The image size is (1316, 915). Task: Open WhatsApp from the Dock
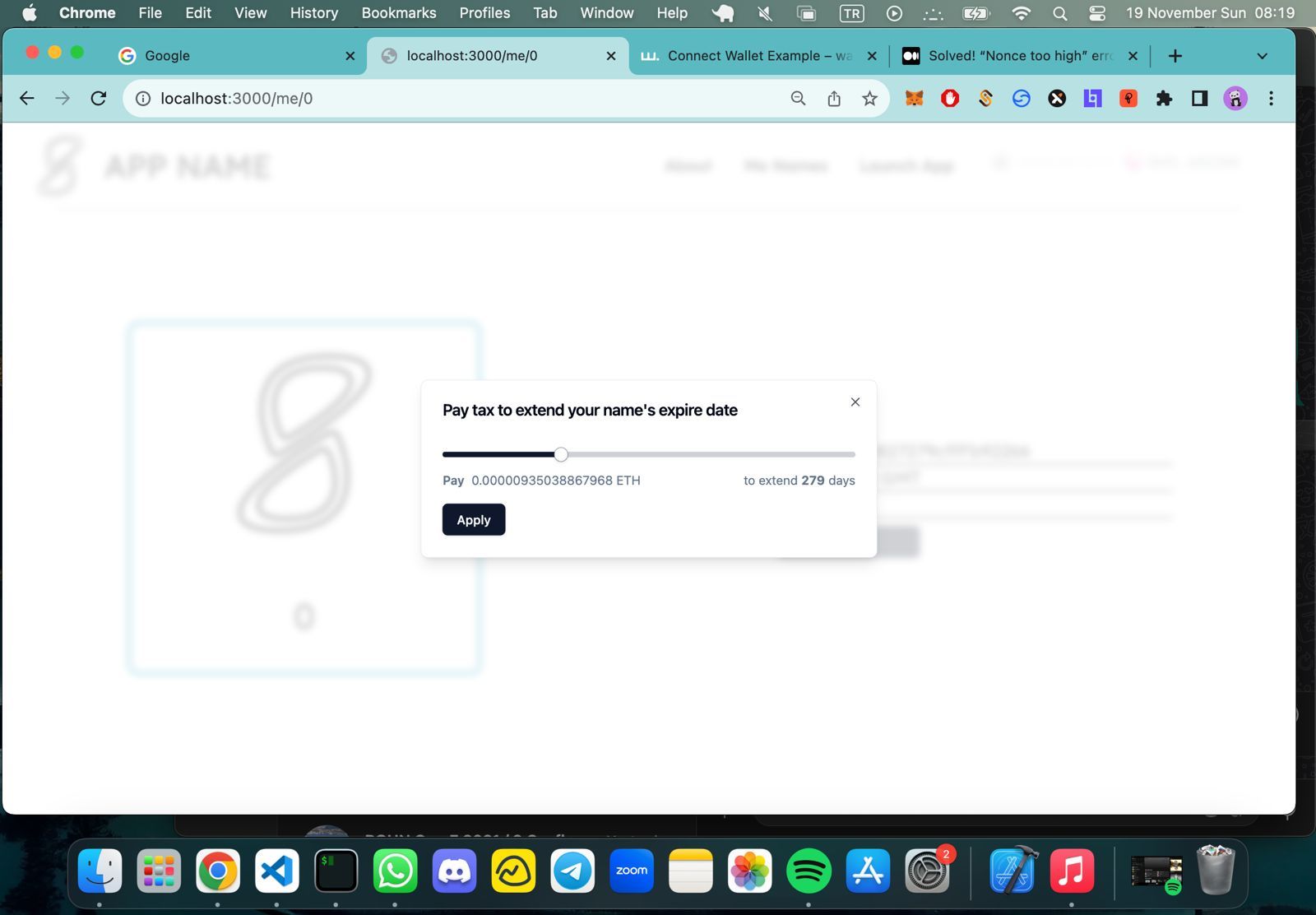pyautogui.click(x=396, y=871)
